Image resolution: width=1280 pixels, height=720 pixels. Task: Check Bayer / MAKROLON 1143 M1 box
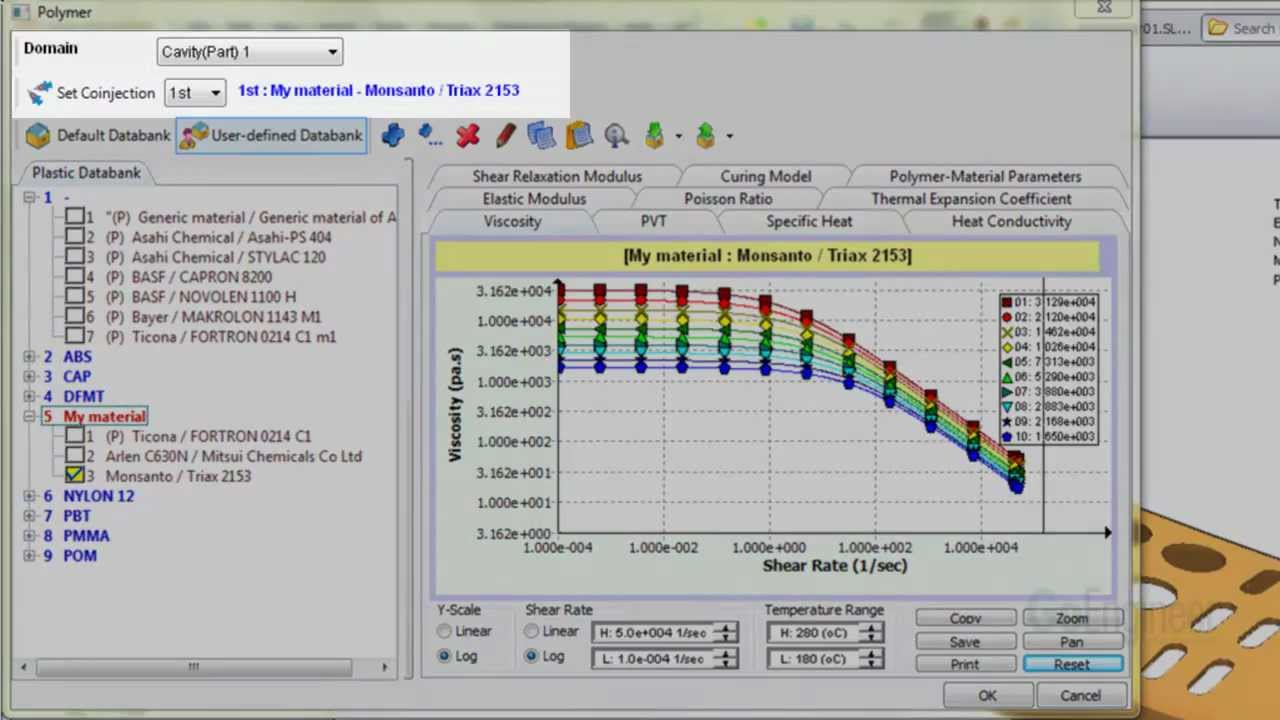point(75,317)
